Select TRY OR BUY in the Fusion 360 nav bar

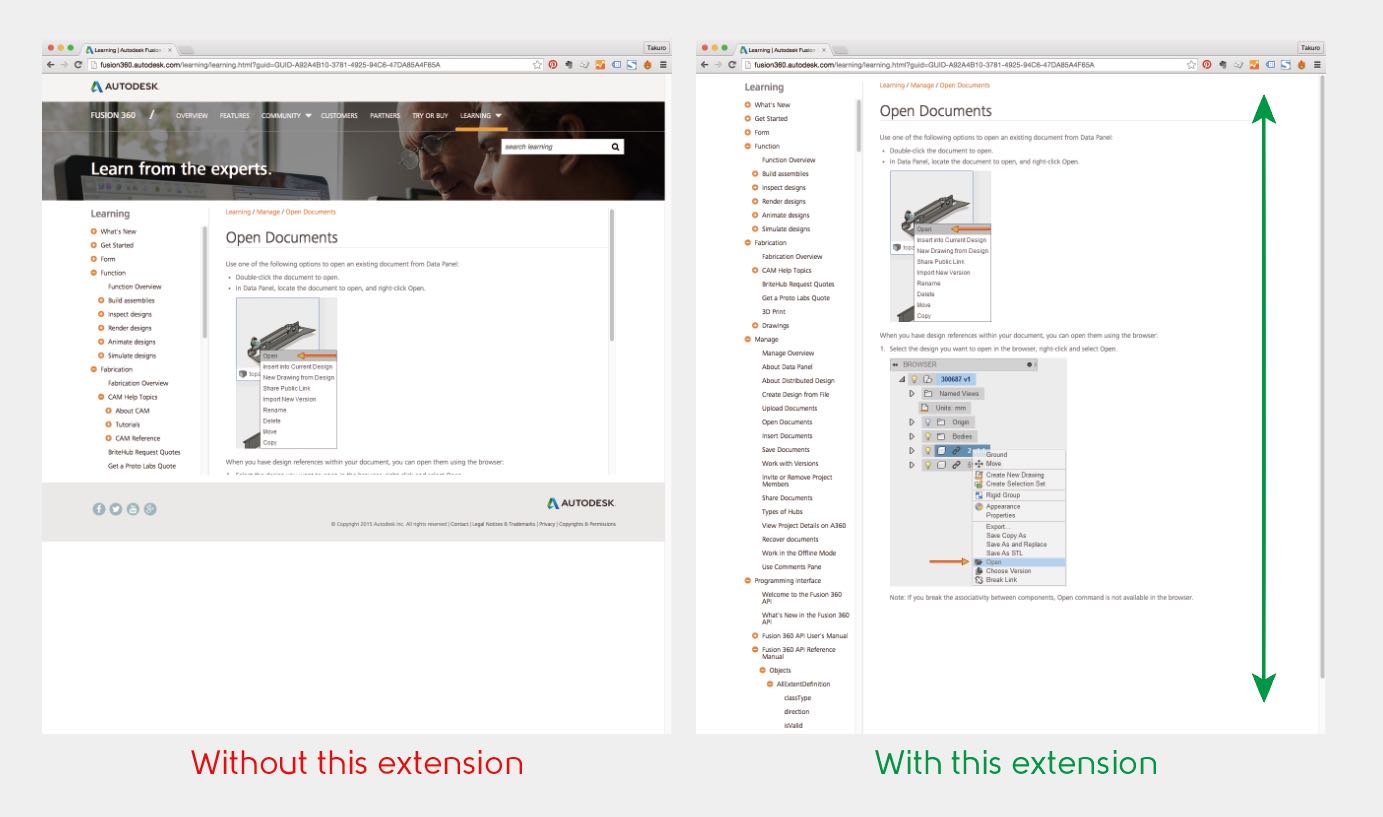coord(430,116)
